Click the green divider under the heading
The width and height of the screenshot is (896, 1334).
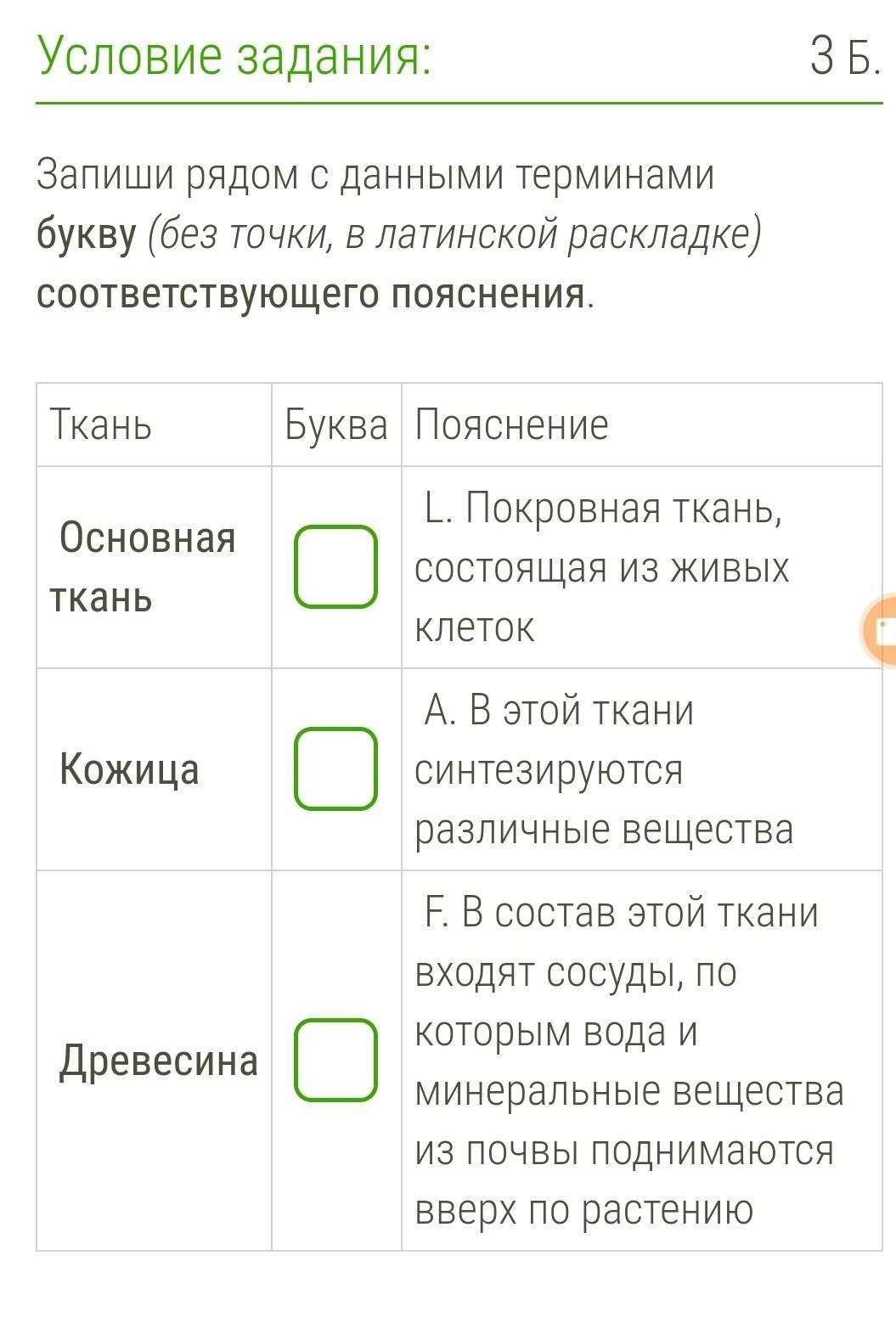pos(459,104)
